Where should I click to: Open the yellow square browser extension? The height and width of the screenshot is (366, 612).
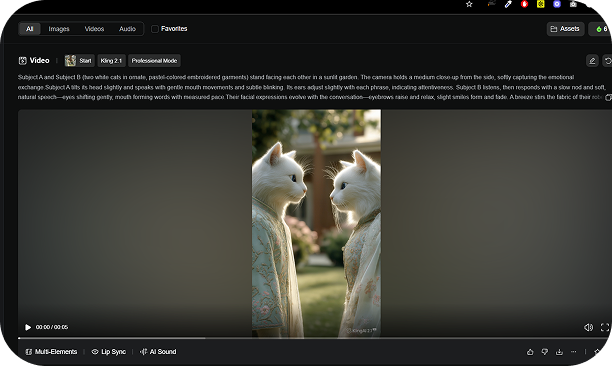click(x=541, y=4)
